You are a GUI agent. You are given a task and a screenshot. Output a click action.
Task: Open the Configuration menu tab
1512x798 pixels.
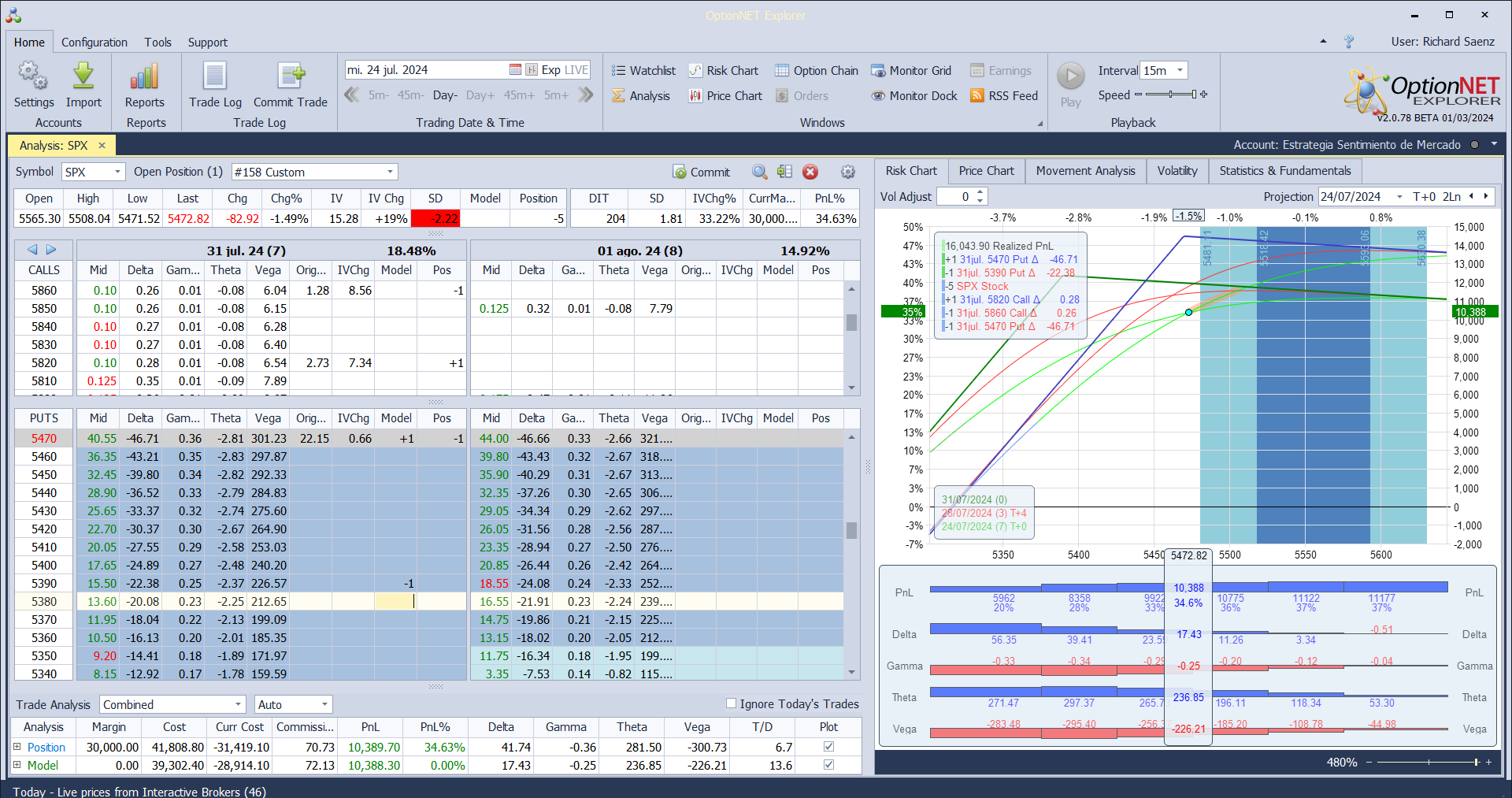[94, 43]
